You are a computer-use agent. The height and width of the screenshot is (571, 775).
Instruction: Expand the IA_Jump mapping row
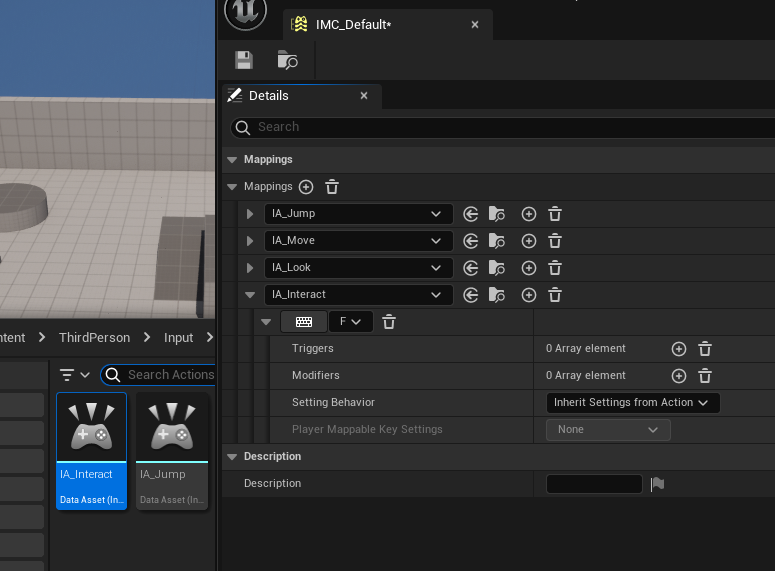click(x=250, y=214)
